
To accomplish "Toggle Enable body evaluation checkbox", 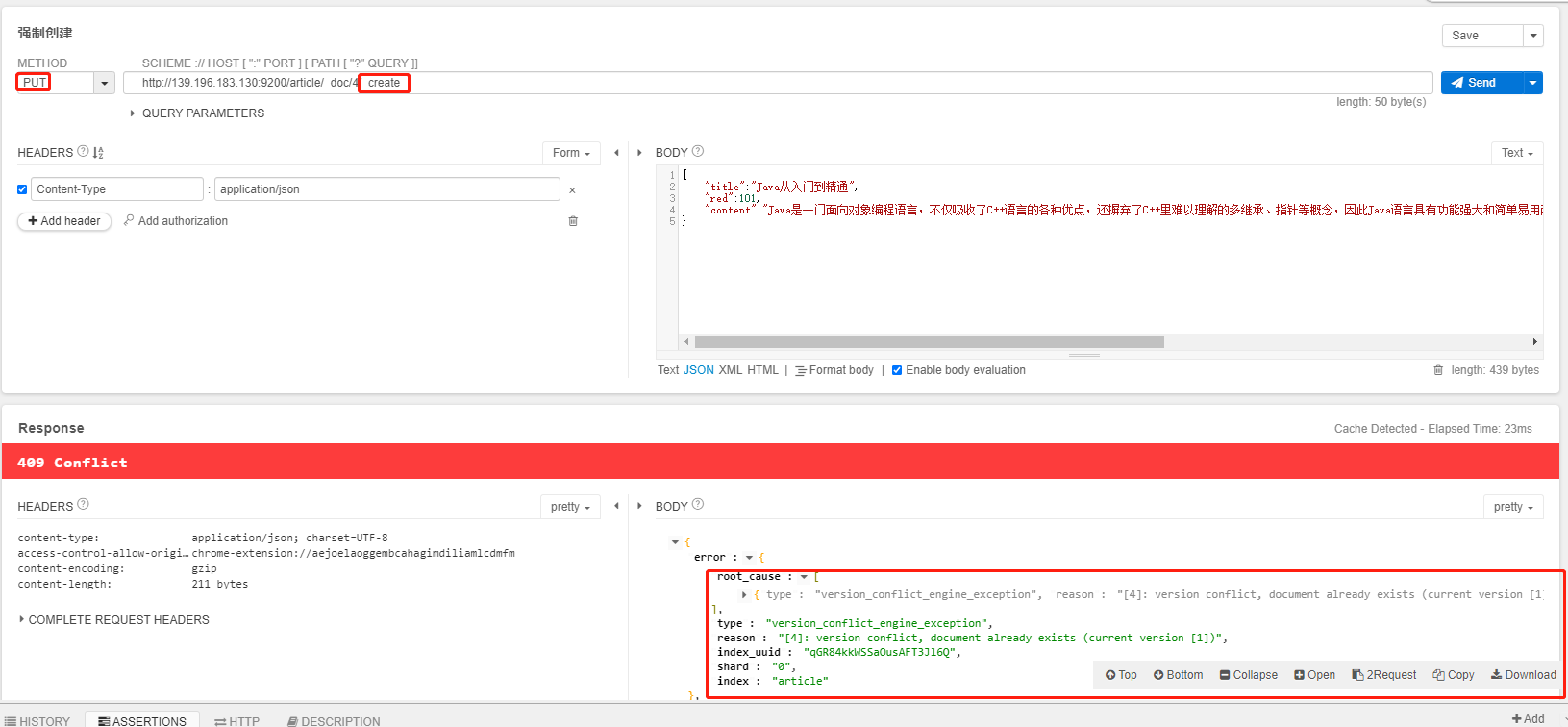I will click(897, 370).
